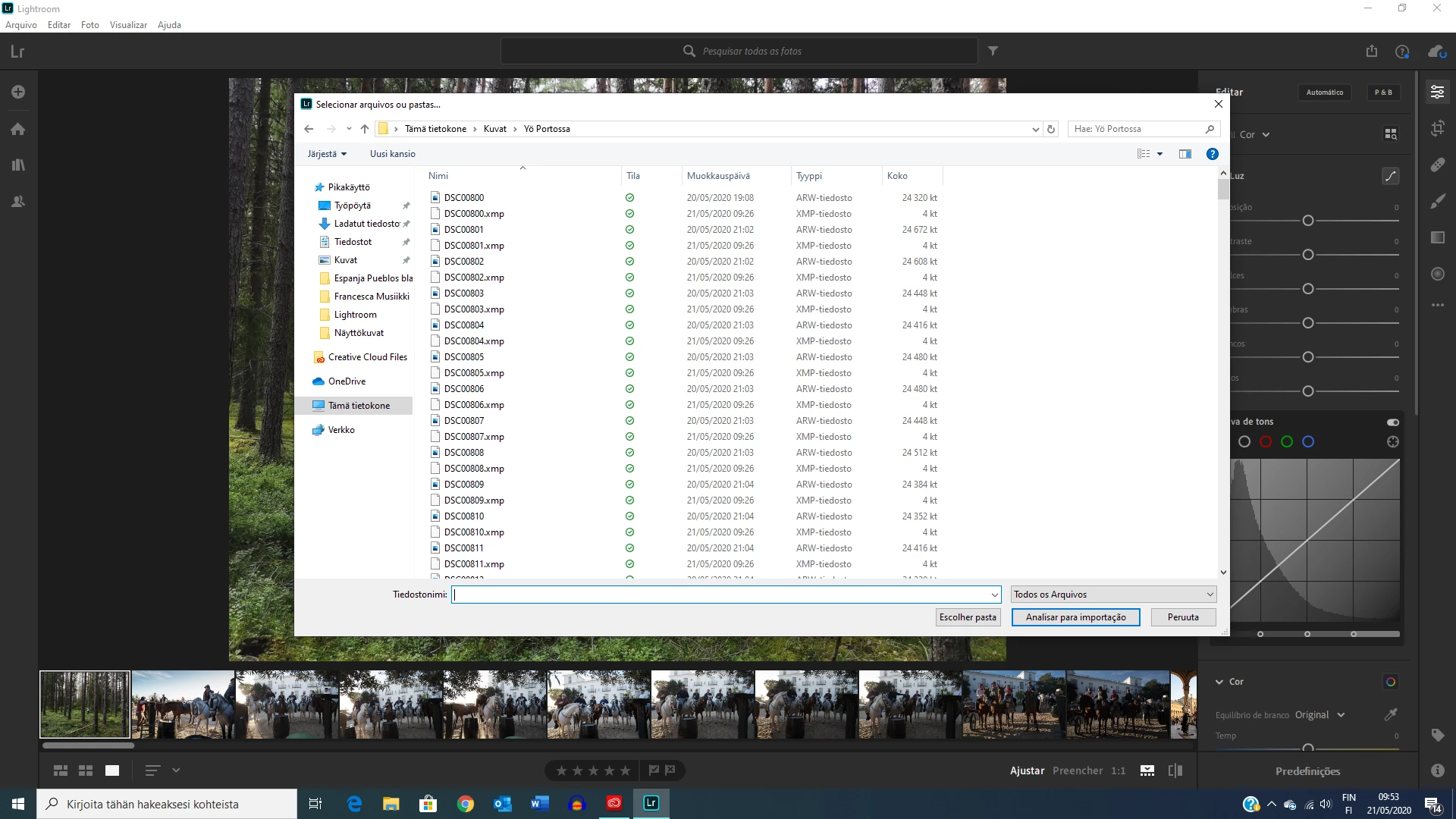Click the Analisar para importação button
Screen dimensions: 1456x819
click(1075, 617)
